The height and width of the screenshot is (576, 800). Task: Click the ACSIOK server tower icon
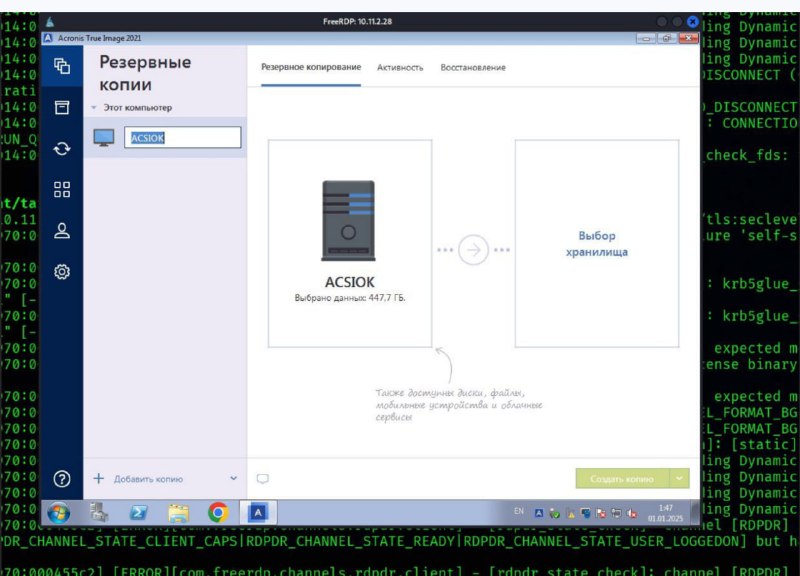click(348, 220)
